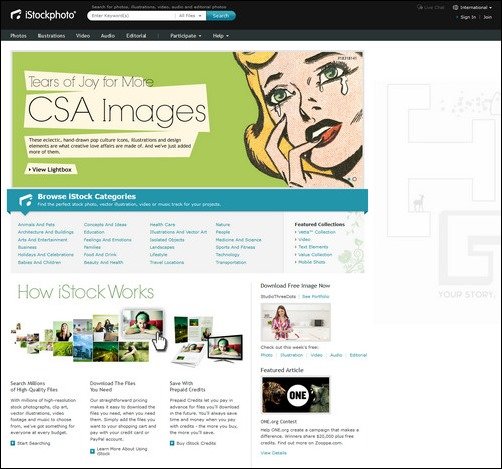Open the Nature category
The width and height of the screenshot is (502, 469).
pyautogui.click(x=223, y=225)
